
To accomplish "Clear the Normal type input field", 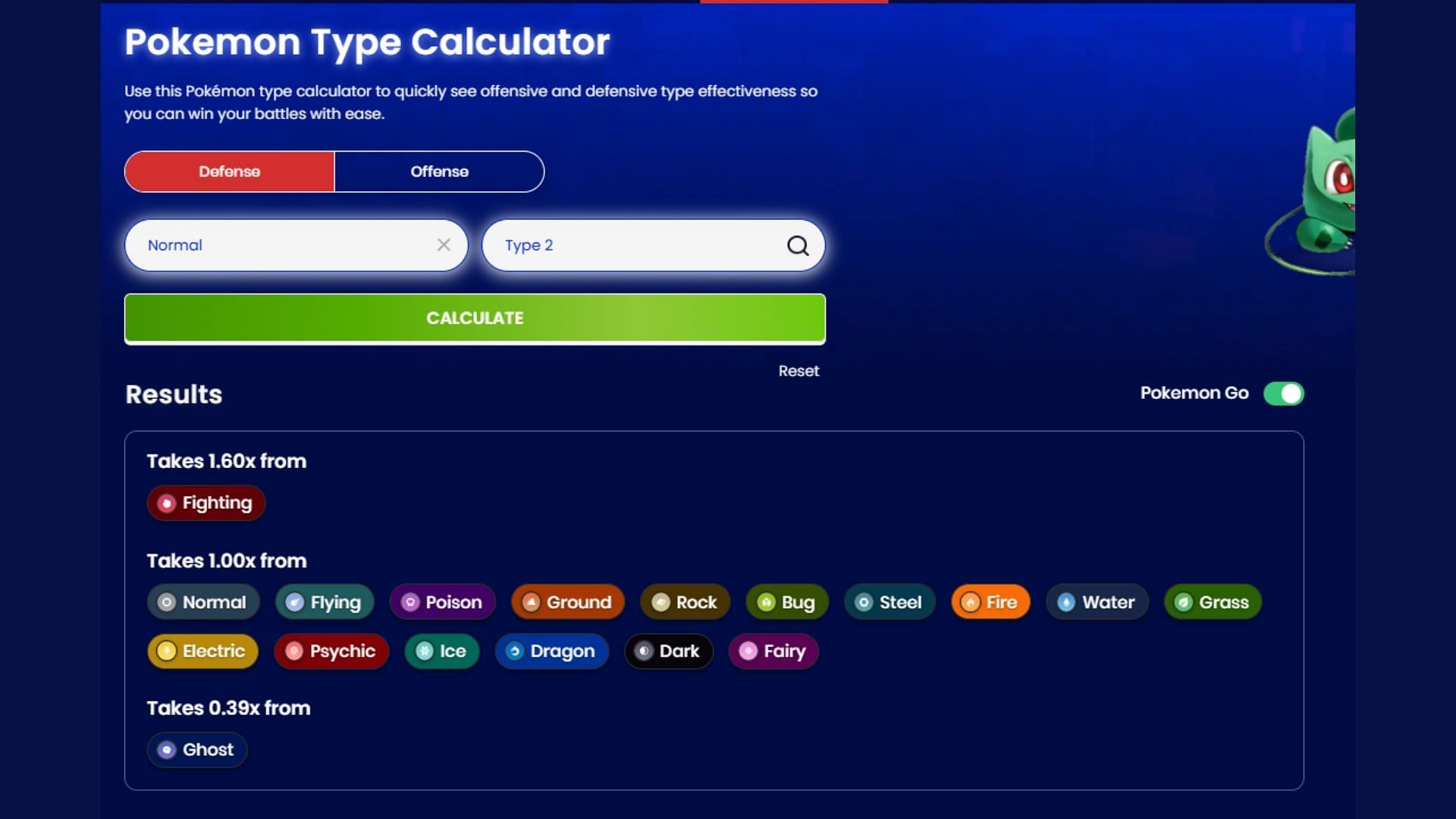I will (x=443, y=245).
